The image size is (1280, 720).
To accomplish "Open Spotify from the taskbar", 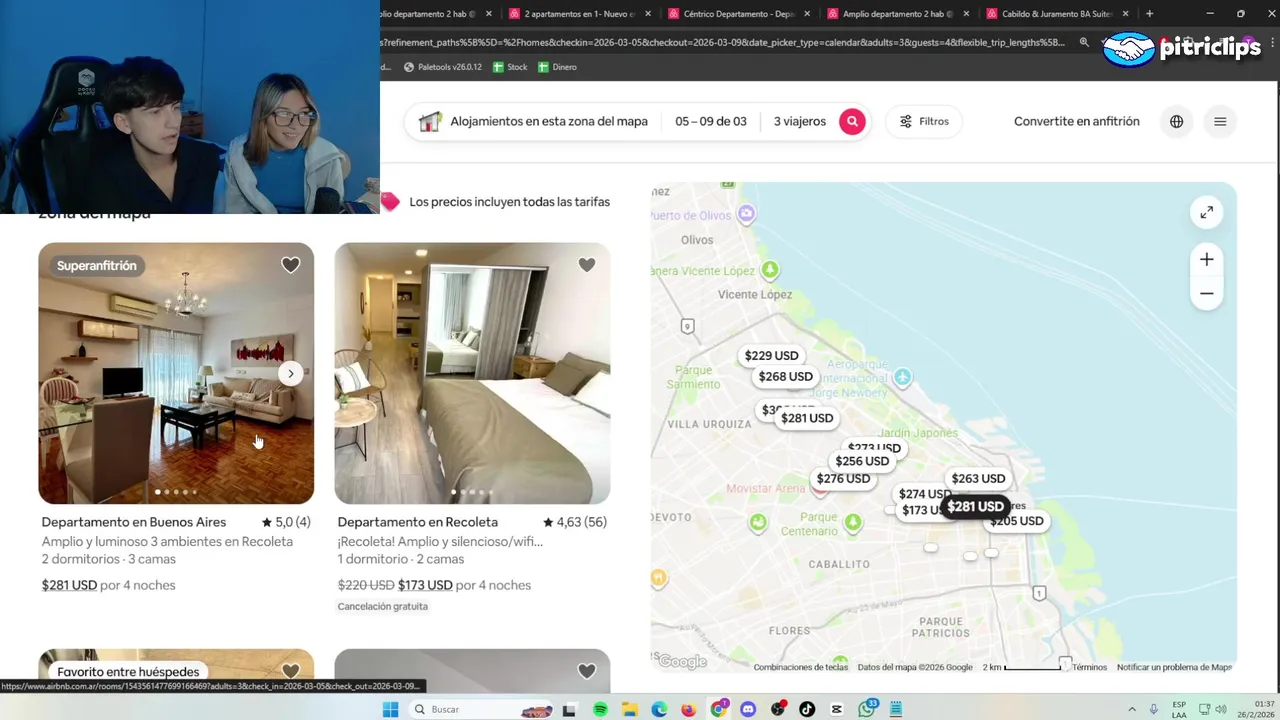I will pos(600,709).
